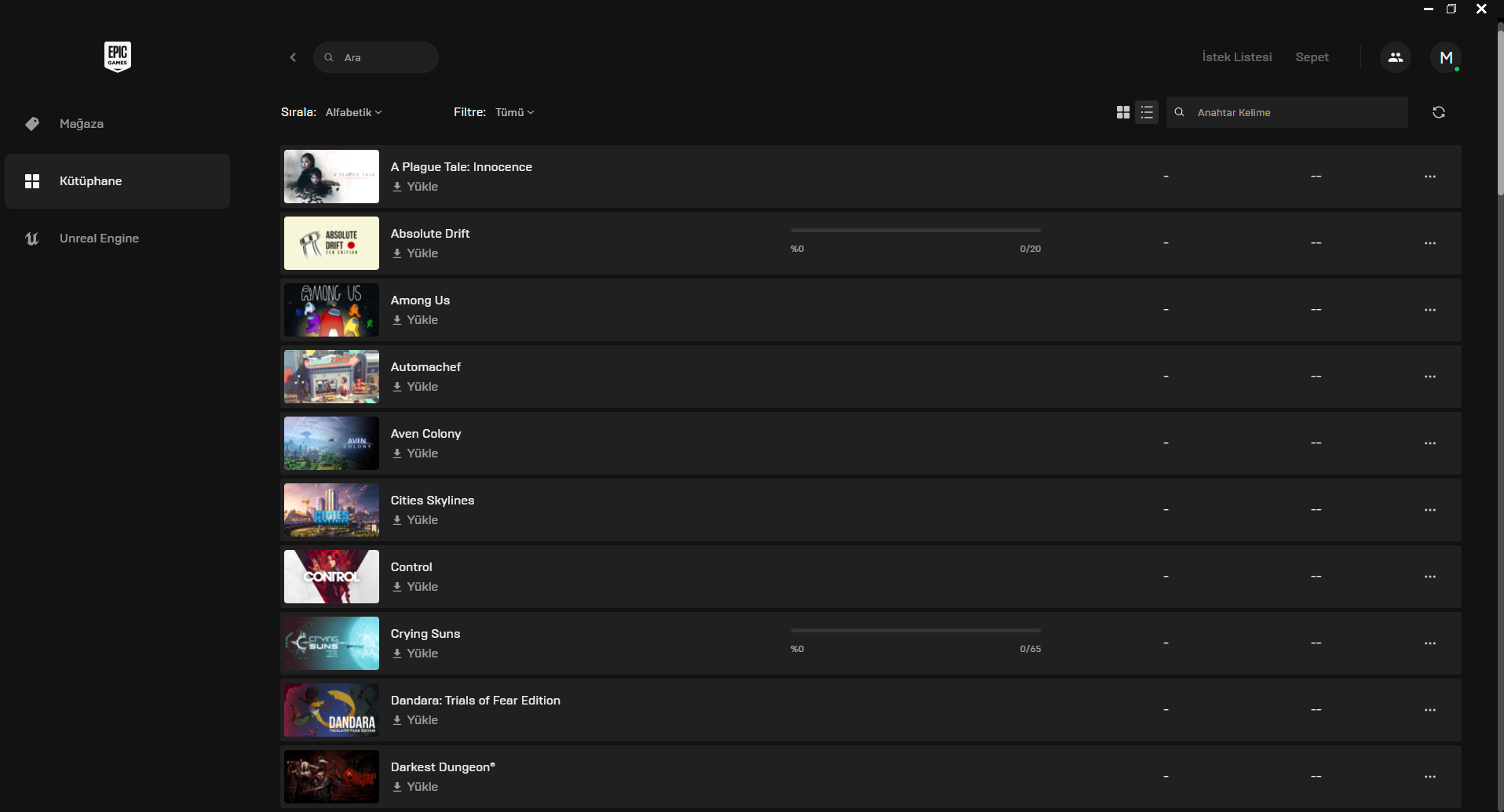Open more options for Control
The width and height of the screenshot is (1504, 812).
1430,577
